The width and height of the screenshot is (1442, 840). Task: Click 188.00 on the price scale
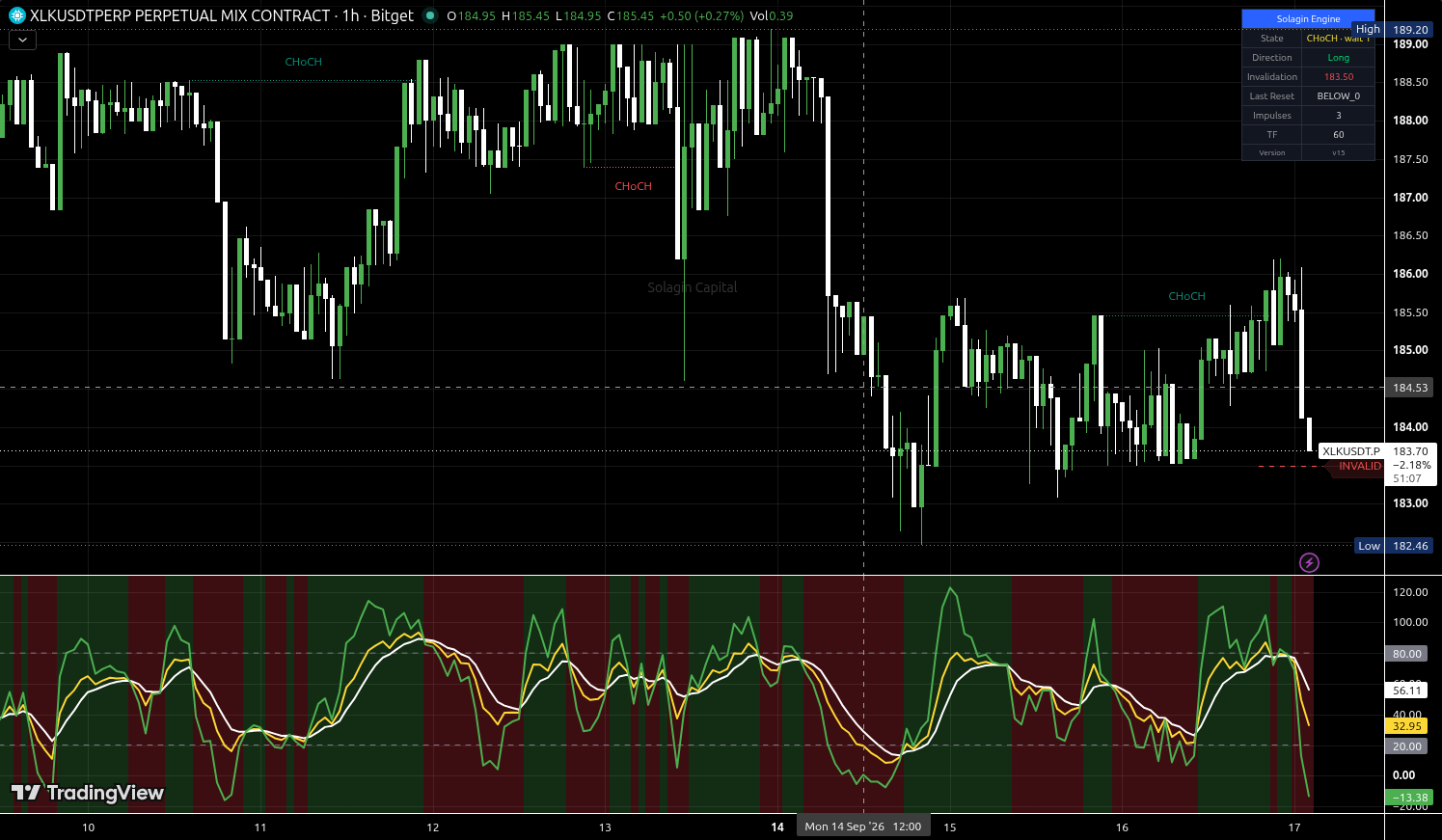click(1410, 121)
